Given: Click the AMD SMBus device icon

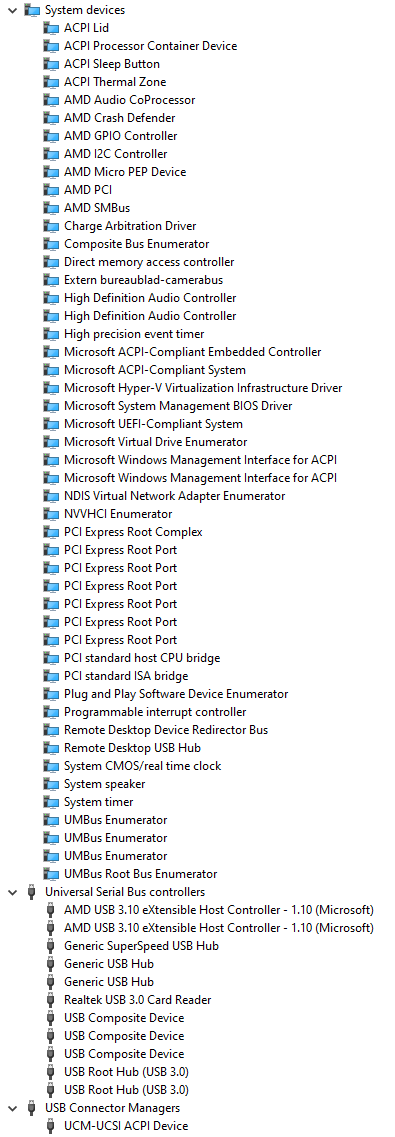Looking at the screenshot, I should (51, 208).
